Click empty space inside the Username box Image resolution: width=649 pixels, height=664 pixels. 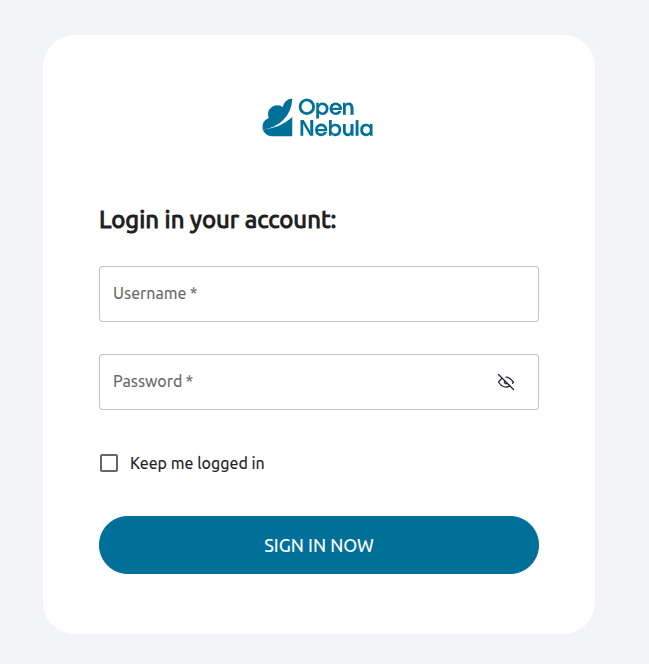400,294
